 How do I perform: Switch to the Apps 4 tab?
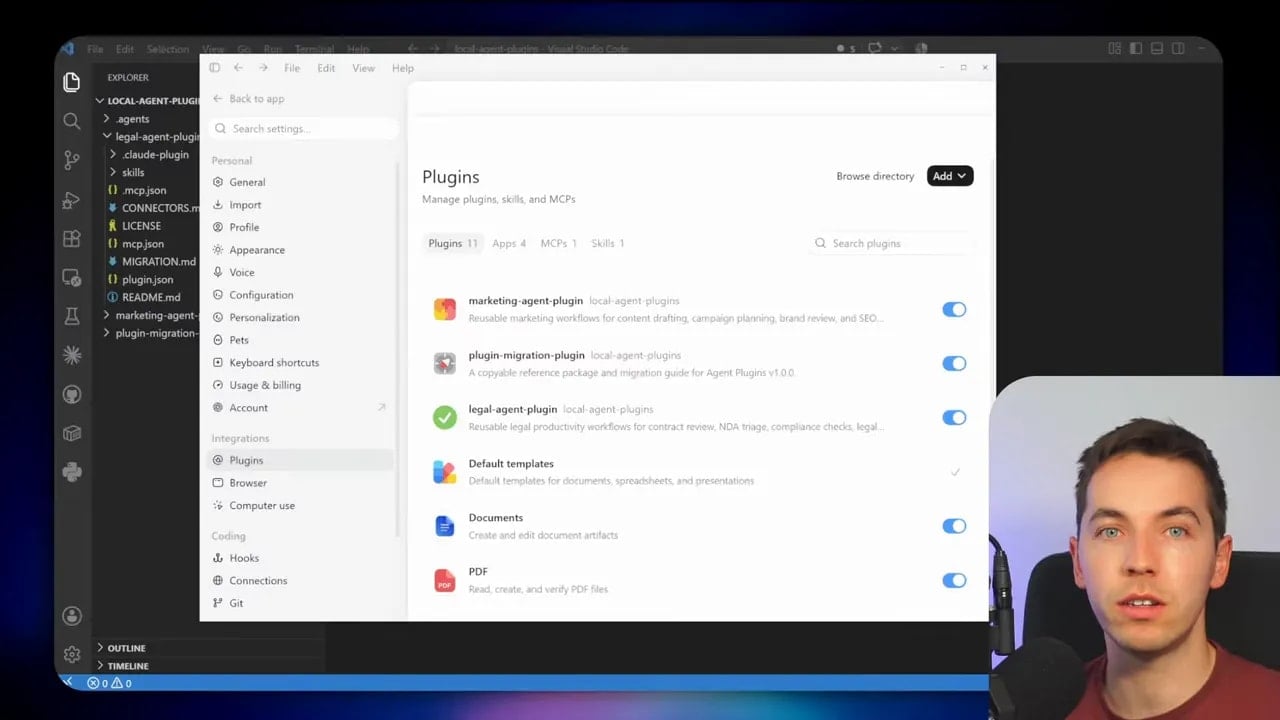point(509,243)
